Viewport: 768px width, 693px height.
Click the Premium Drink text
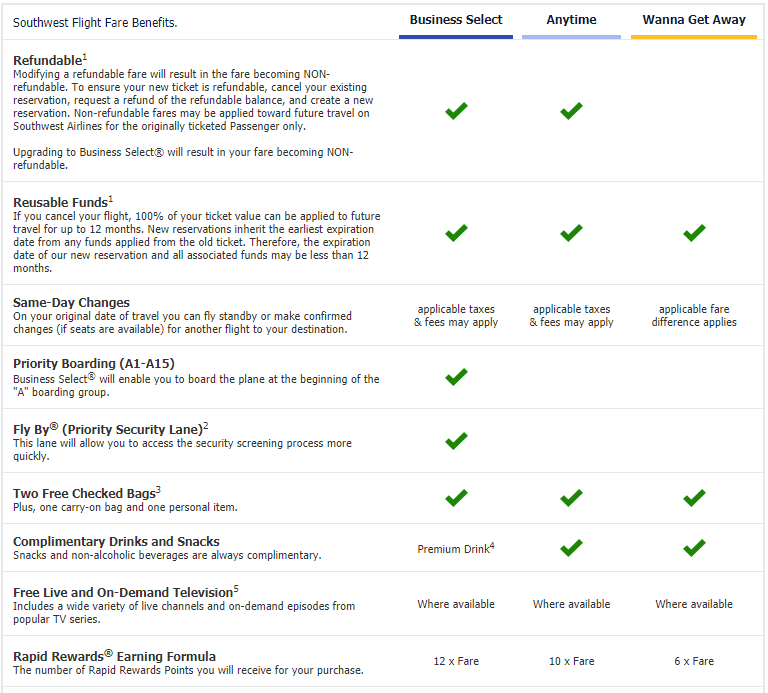pyautogui.click(x=454, y=549)
